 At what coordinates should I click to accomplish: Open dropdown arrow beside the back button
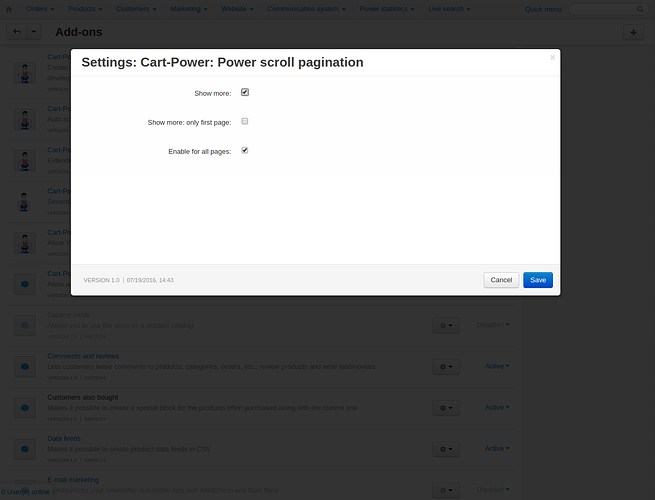[34, 32]
